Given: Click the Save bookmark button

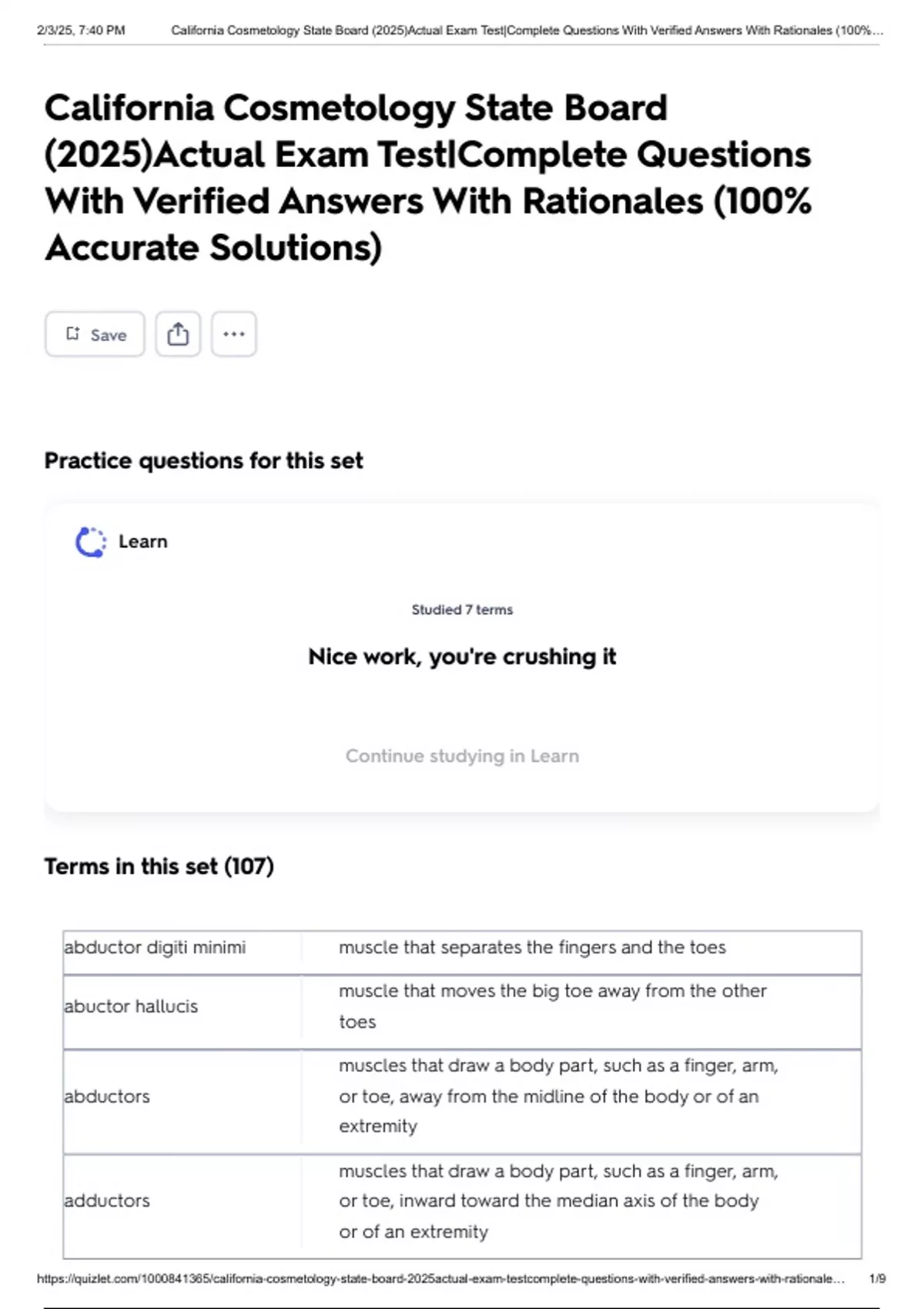Looking at the screenshot, I should point(95,334).
